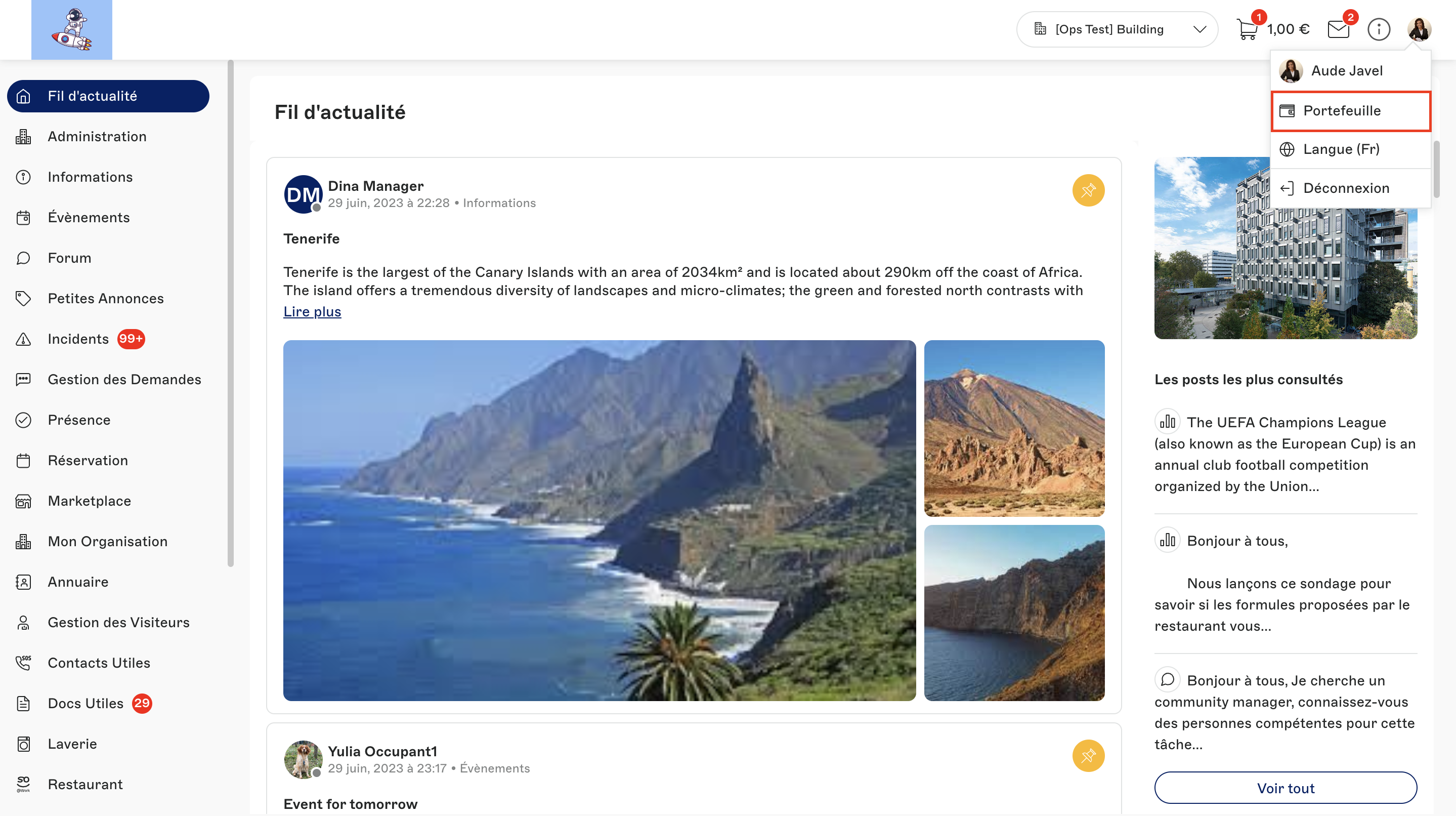Open Docs Utiles in the sidebar

(x=85, y=703)
